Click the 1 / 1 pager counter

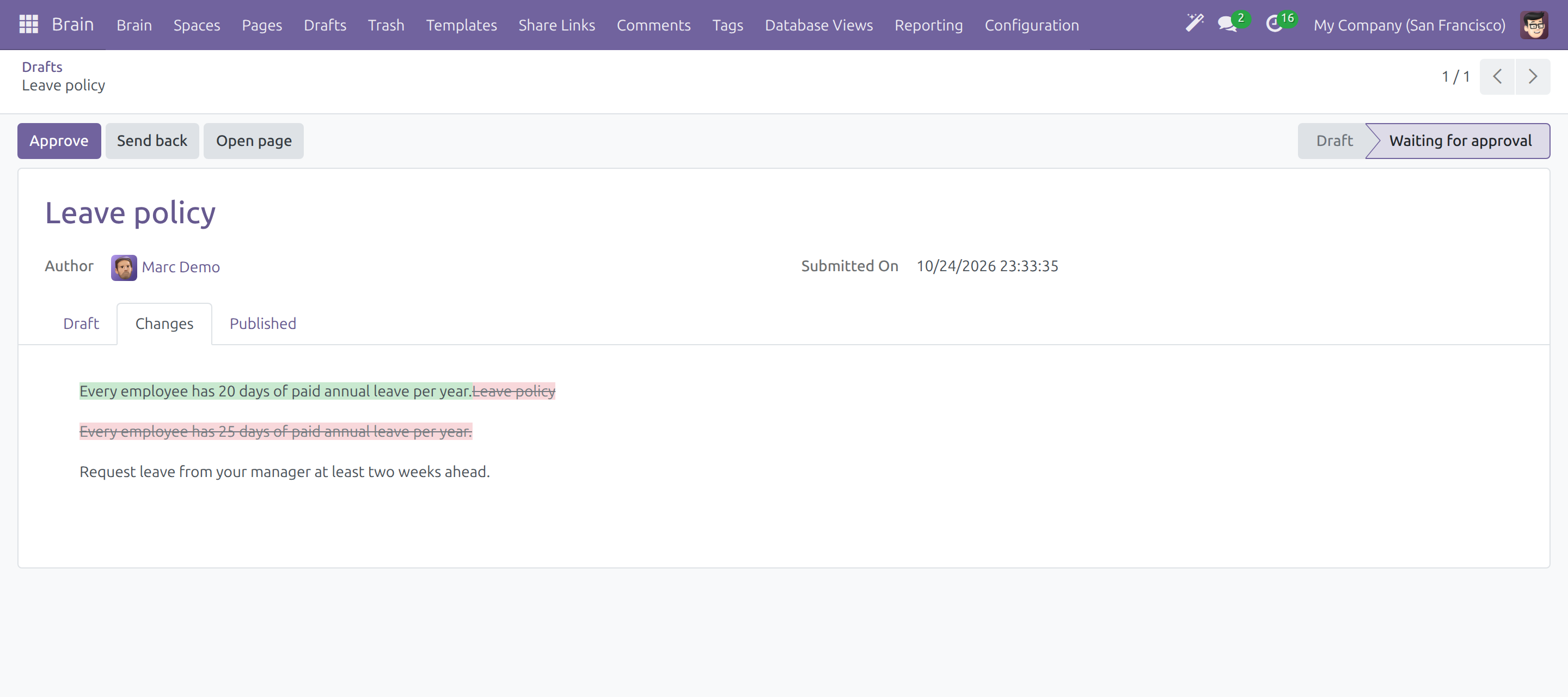tap(1455, 77)
